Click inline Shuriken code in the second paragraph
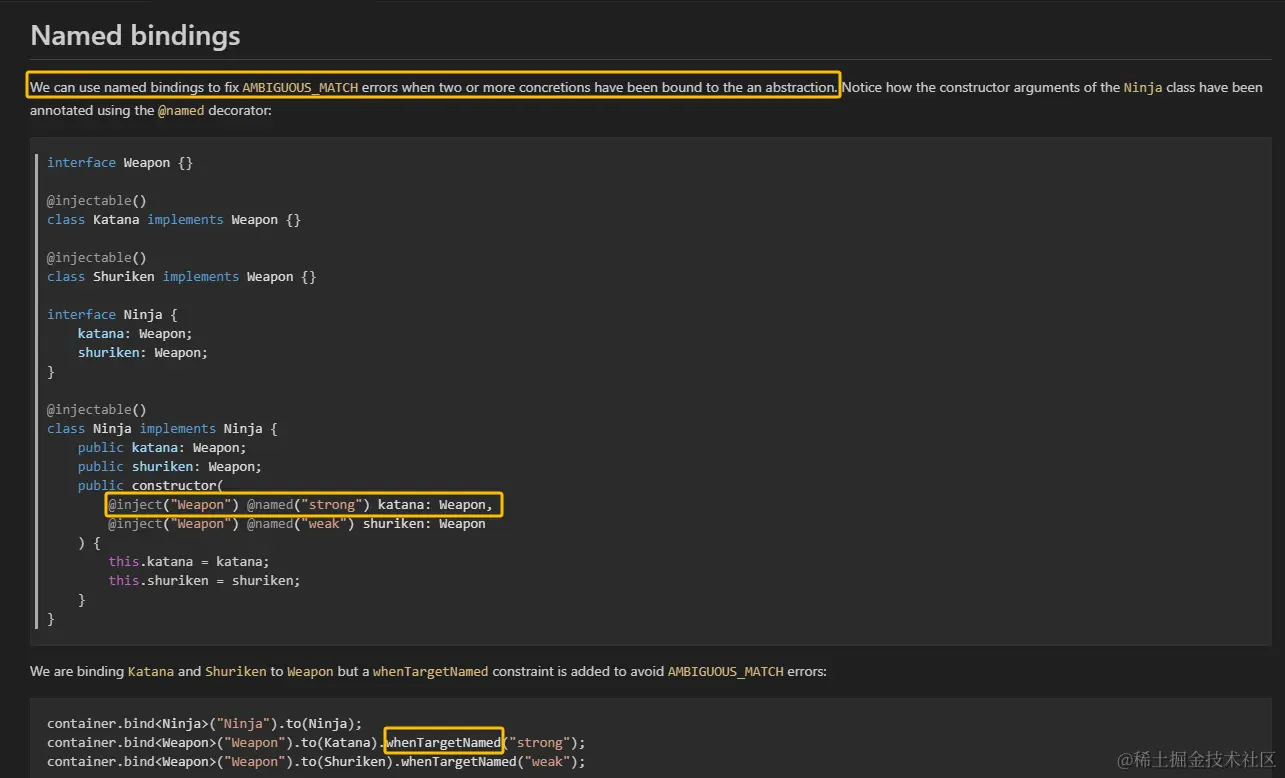This screenshot has height=778, width=1285. point(236,672)
